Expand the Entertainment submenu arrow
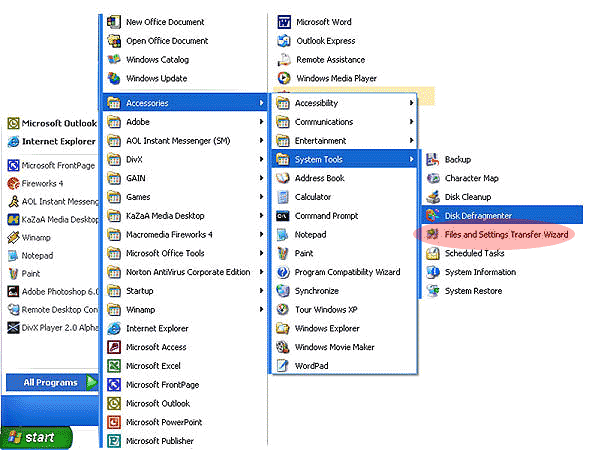This screenshot has height=450, width=600. click(x=411, y=140)
